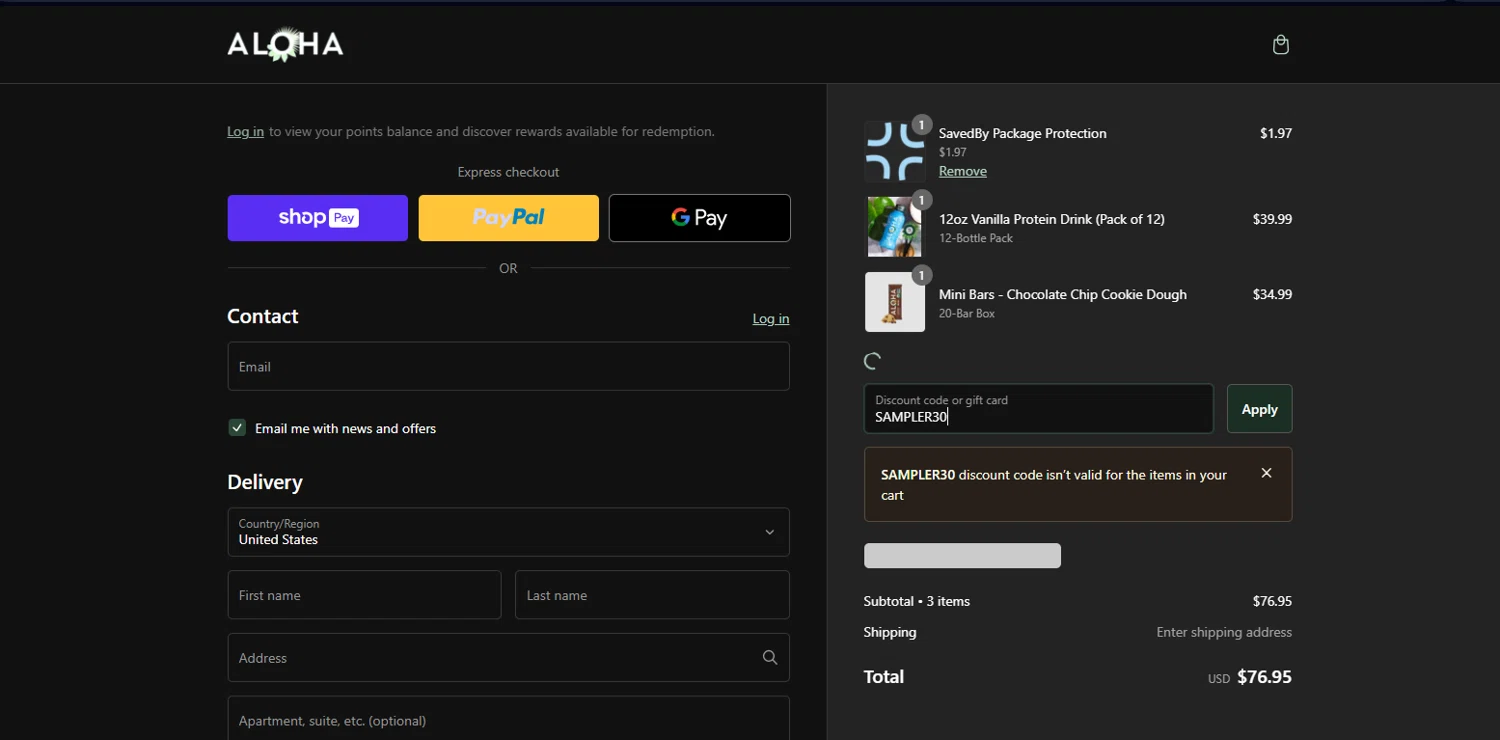
Task: Click the Country/Region chevron arrow
Action: click(x=769, y=532)
